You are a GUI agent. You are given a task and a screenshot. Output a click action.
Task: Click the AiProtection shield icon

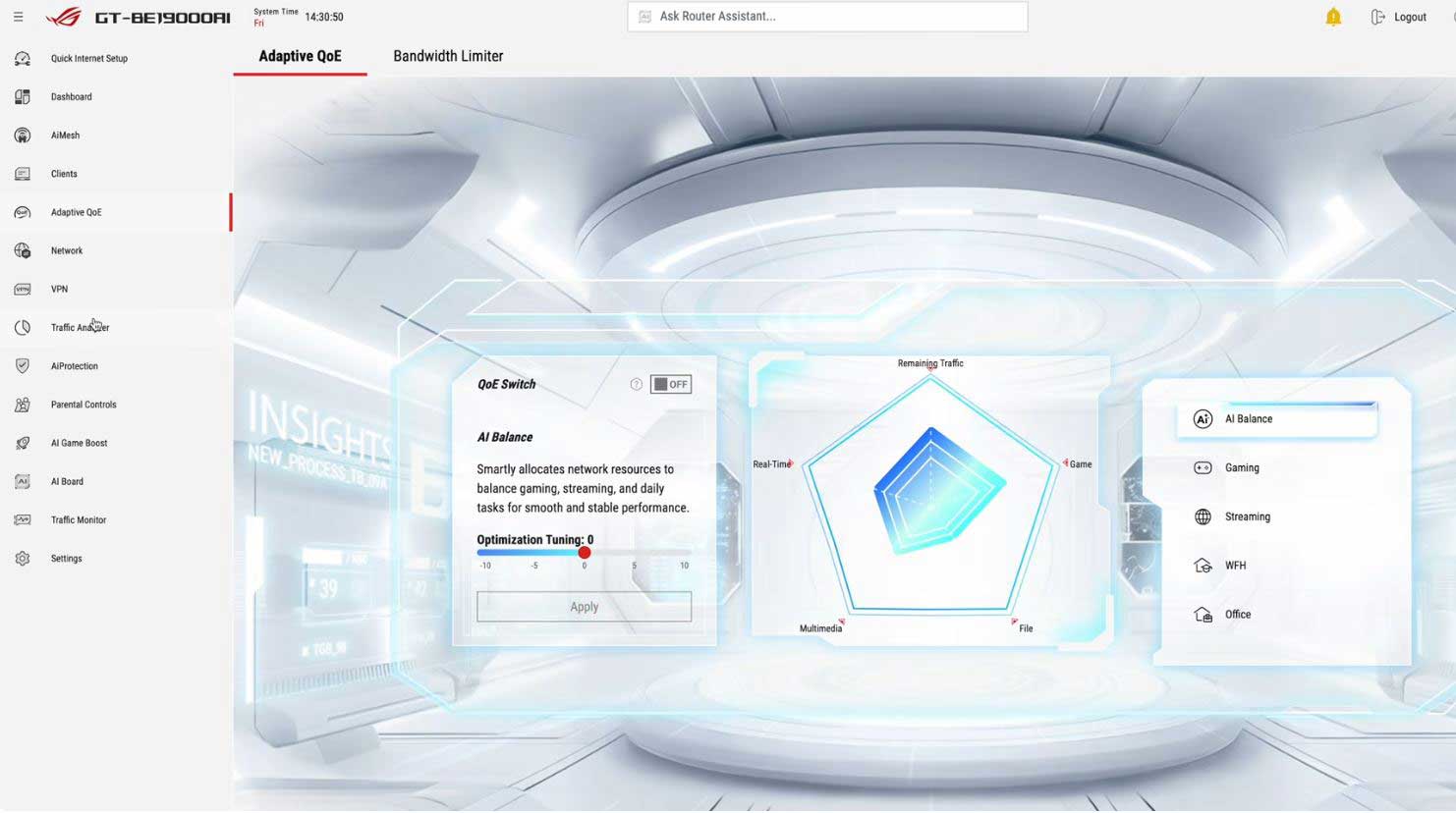pyautogui.click(x=23, y=366)
